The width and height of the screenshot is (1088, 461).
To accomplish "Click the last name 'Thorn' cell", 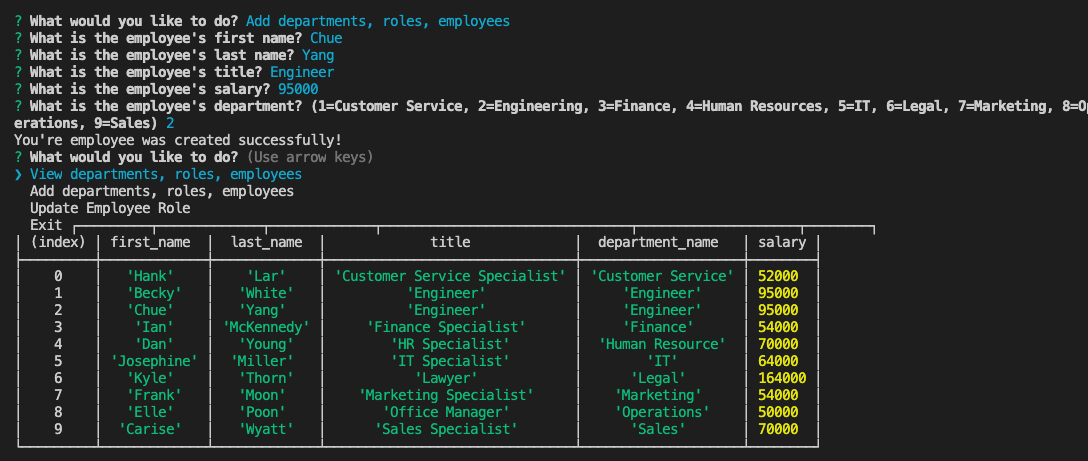I will 266,378.
